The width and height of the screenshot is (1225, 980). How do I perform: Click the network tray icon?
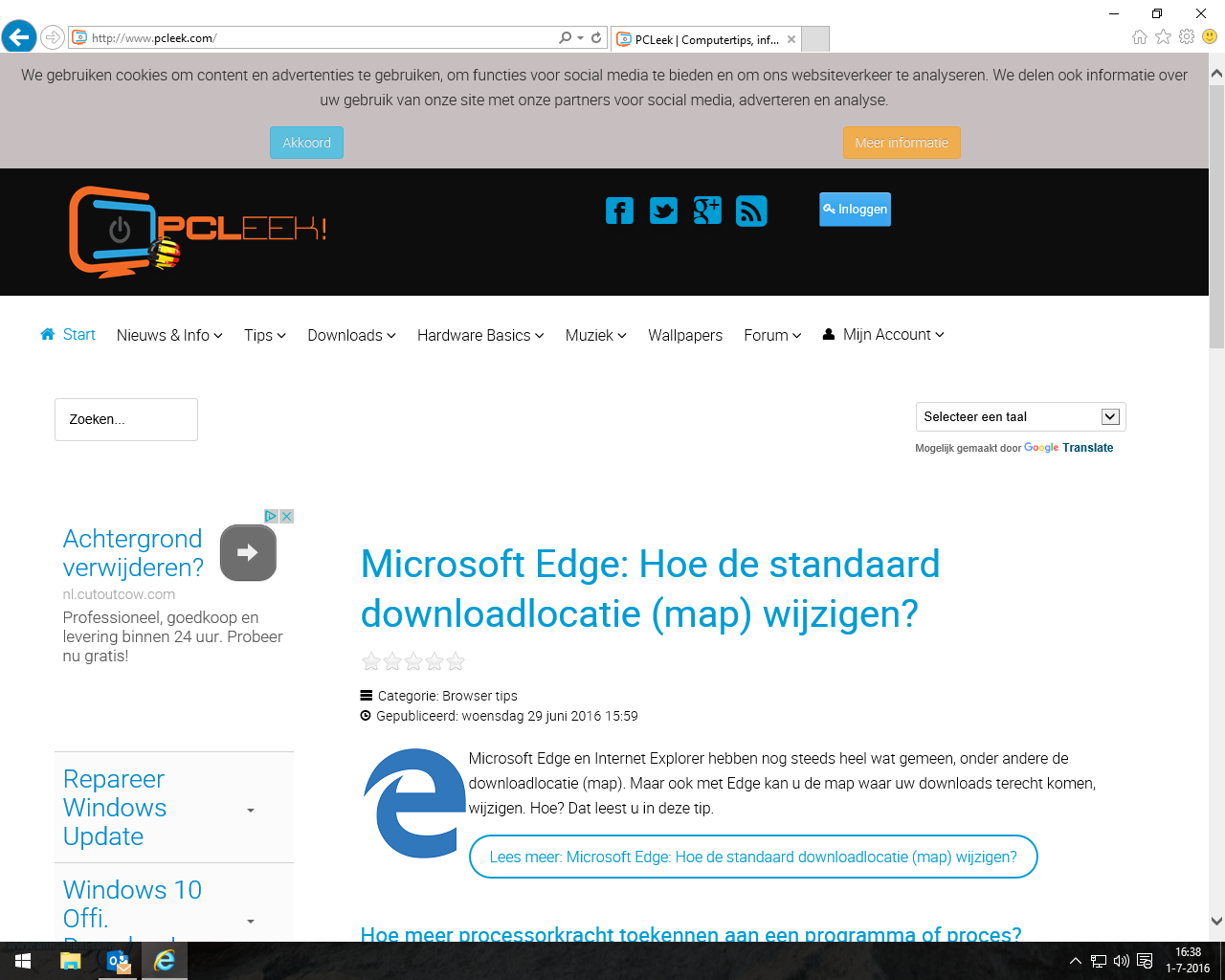[1099, 961]
